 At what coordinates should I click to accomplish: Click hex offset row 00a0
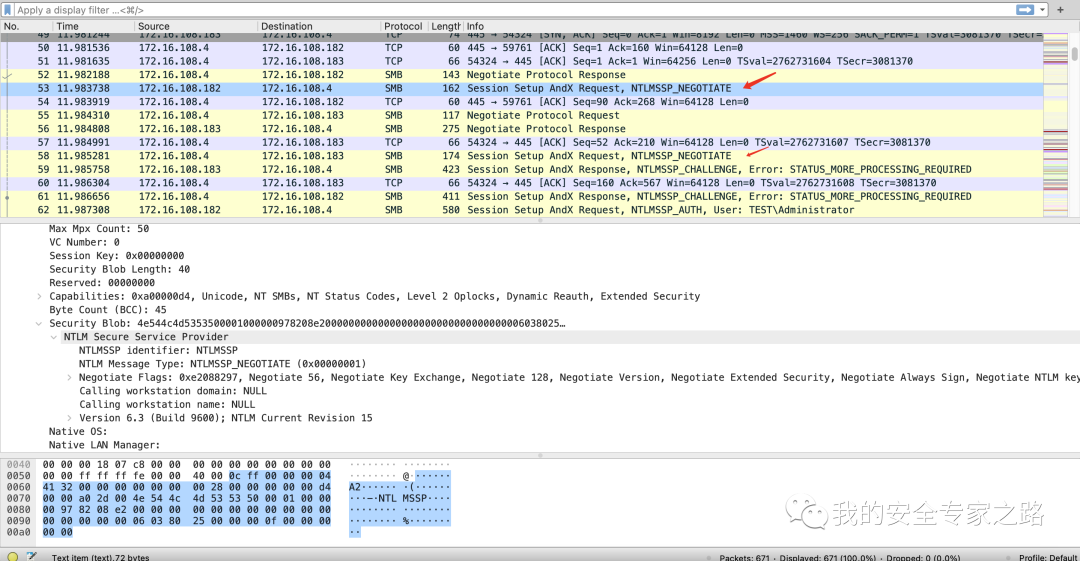[x=19, y=532]
